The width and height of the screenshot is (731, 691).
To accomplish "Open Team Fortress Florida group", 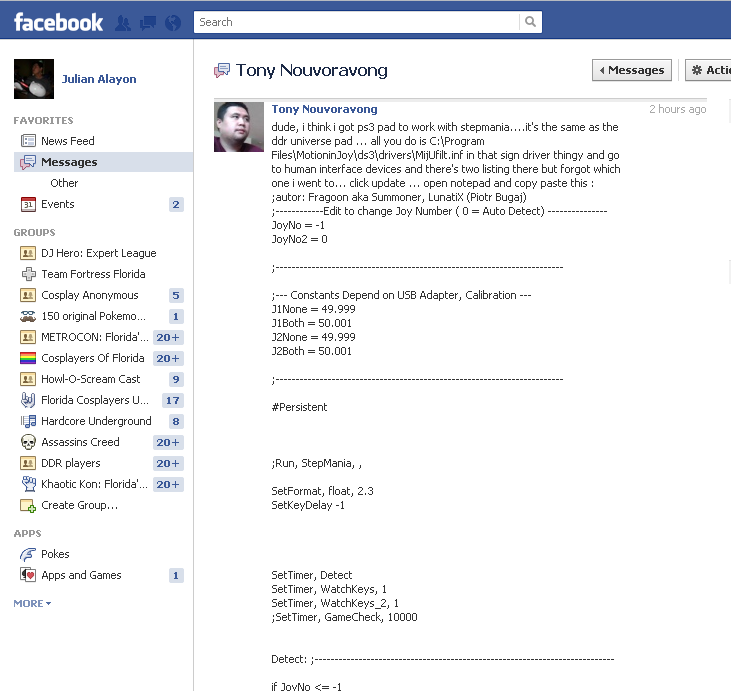I will click(x=93, y=274).
